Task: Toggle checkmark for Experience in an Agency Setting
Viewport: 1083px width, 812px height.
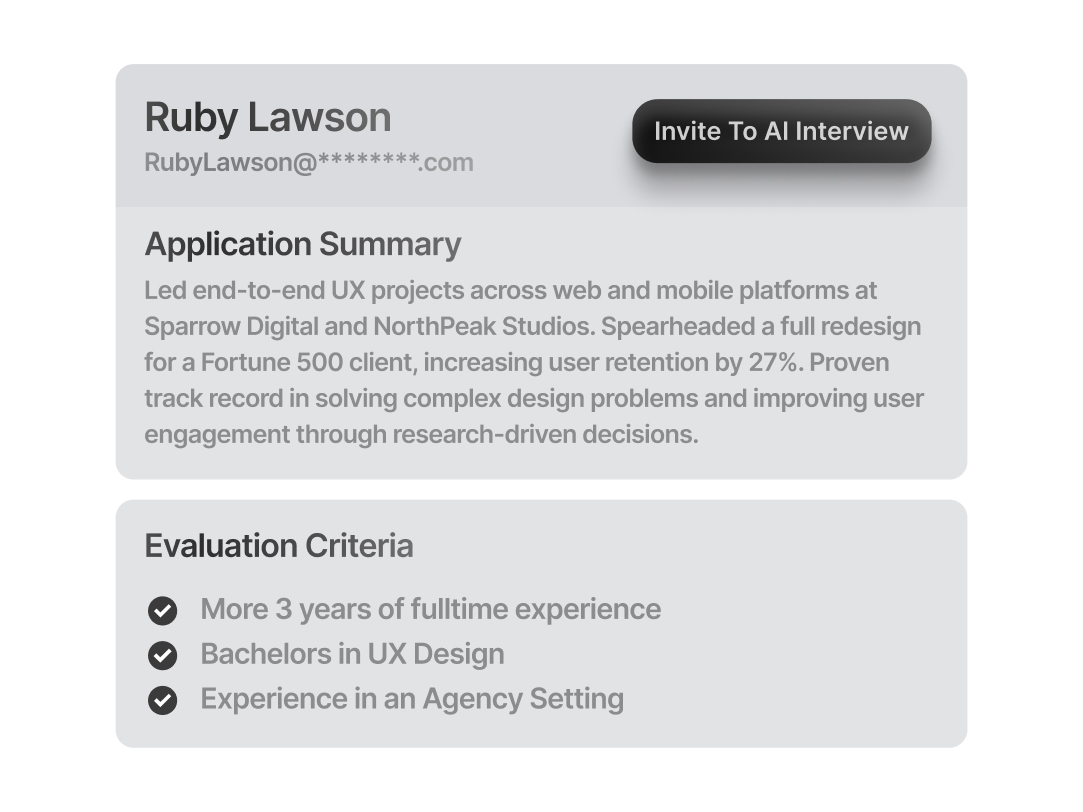Action: point(162,700)
